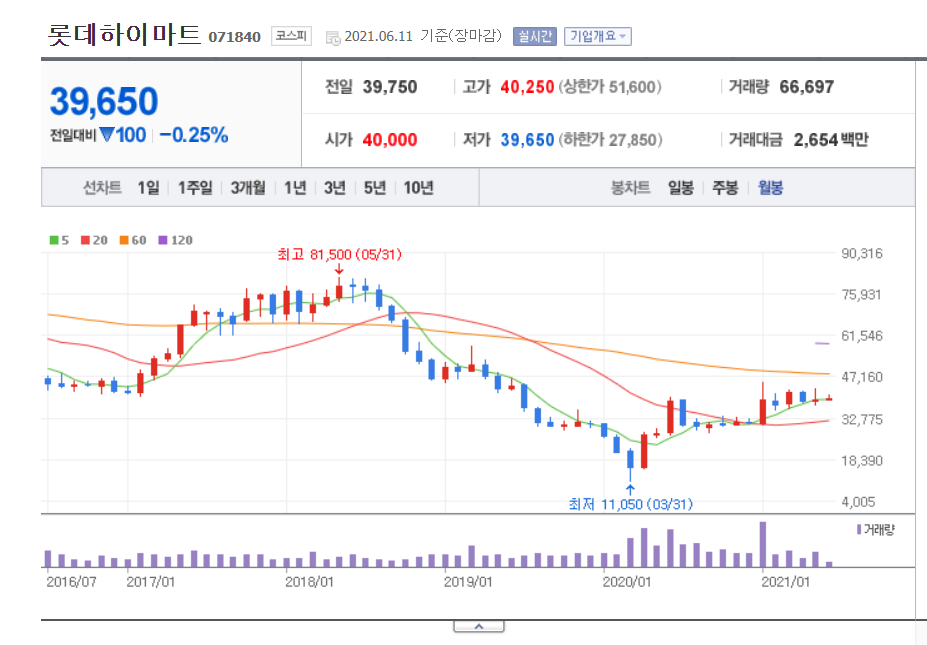The width and height of the screenshot is (927, 645).
Task: Click the 시가 value 40,000
Action: [x=390, y=140]
